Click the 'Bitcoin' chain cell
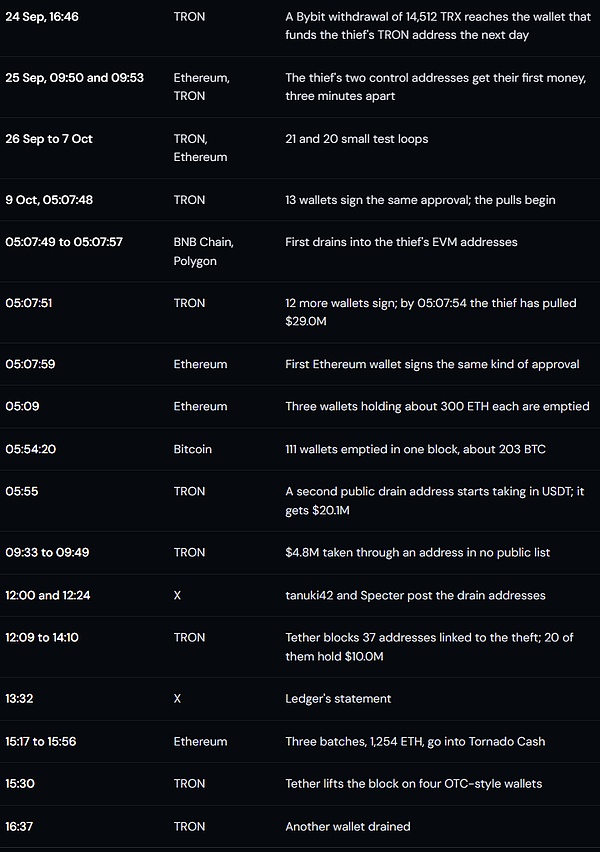Image resolution: width=600 pixels, height=852 pixels. tap(192, 449)
